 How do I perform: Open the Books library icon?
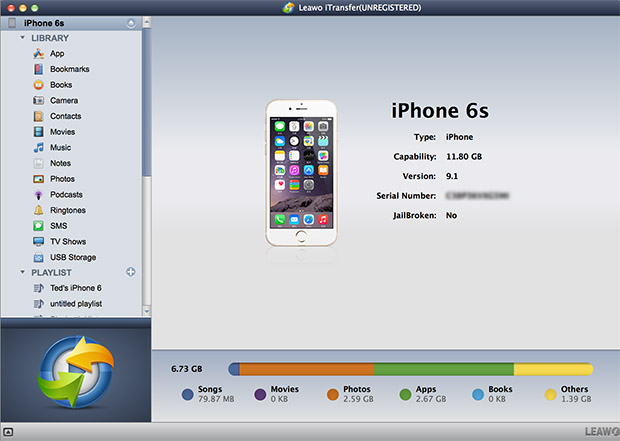pos(38,85)
